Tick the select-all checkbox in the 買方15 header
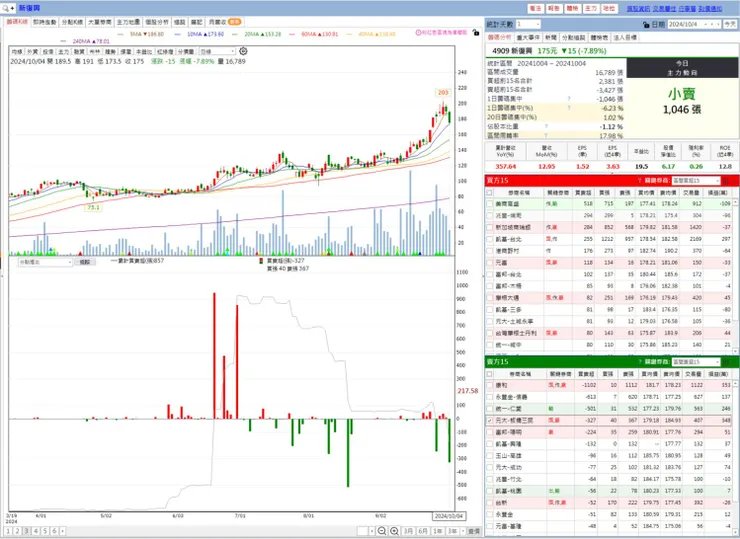 [489, 193]
